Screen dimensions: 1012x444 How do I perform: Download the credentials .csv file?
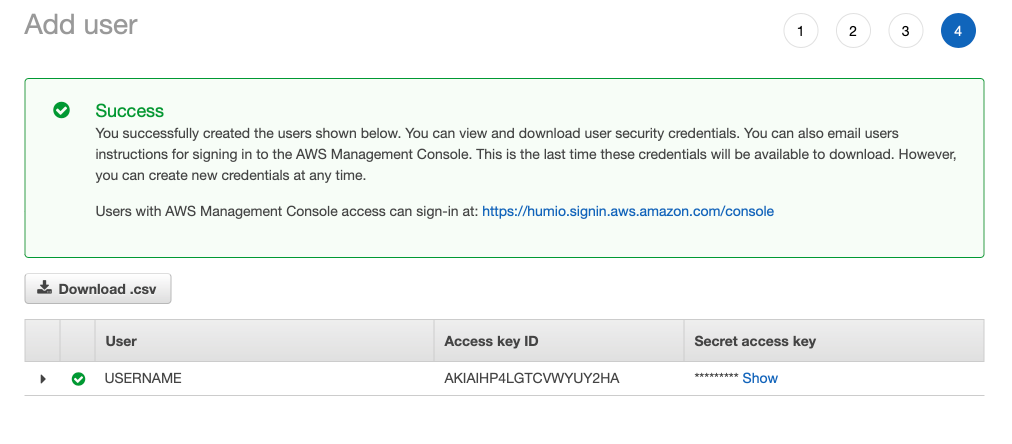point(98,289)
